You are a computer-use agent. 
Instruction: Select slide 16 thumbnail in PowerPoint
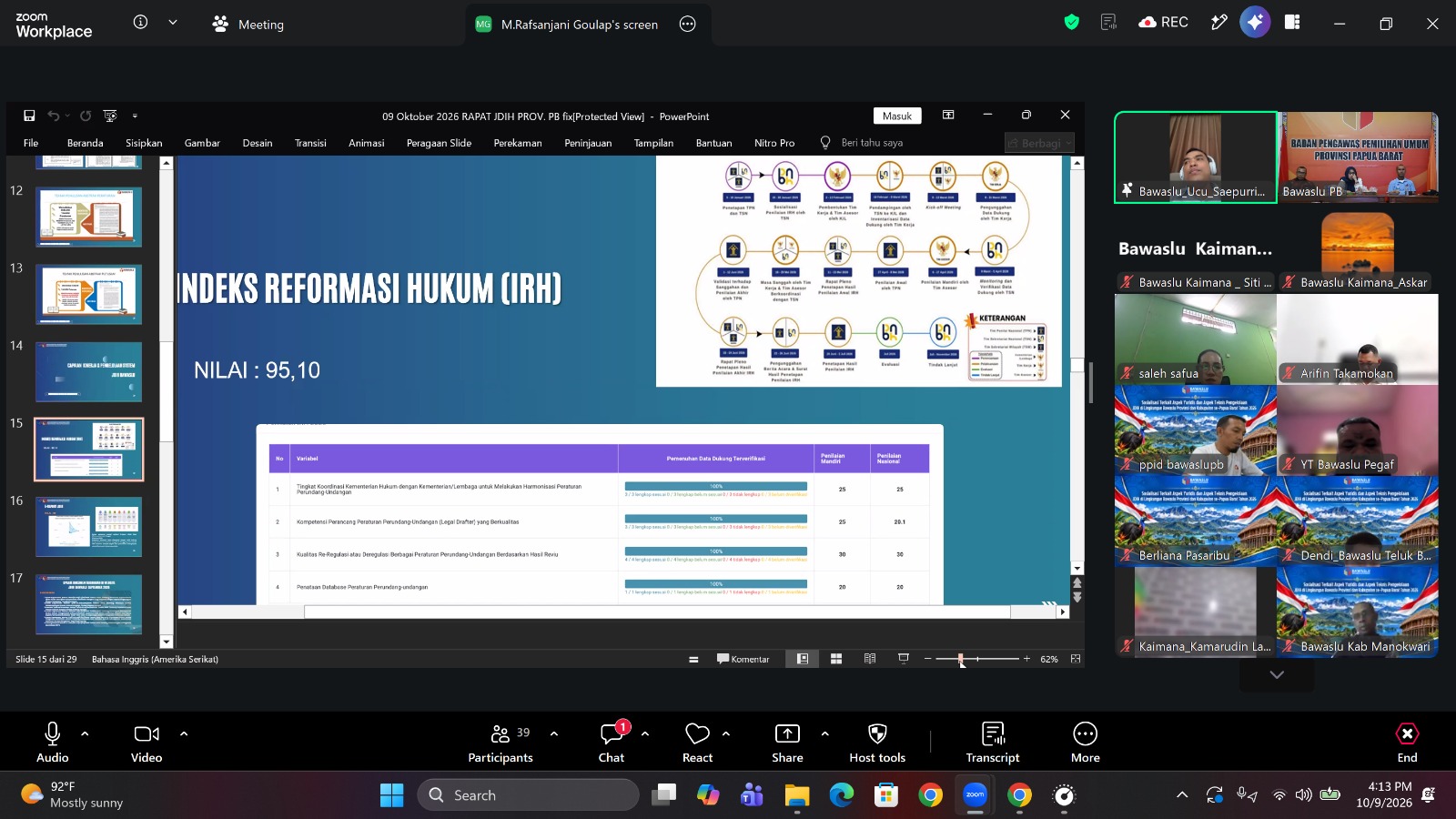tap(89, 527)
